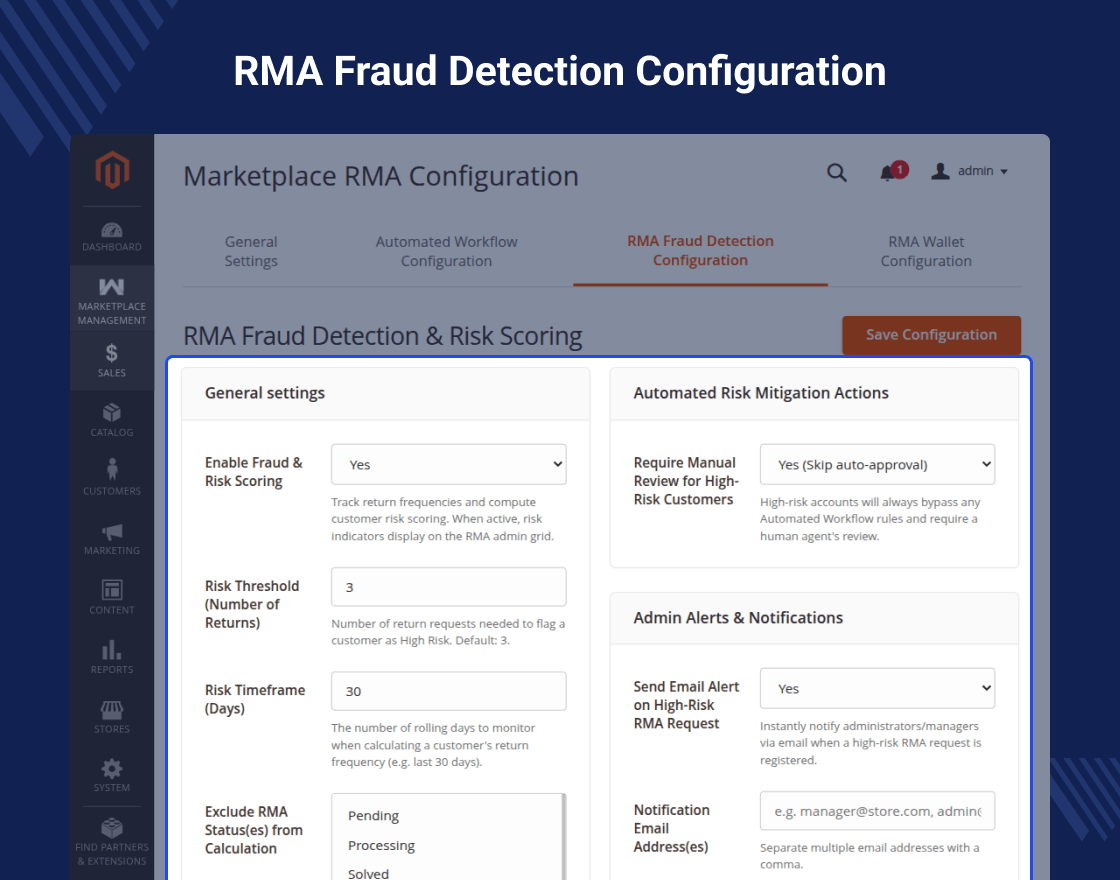Select Pending in exclude status list
Image resolution: width=1120 pixels, height=880 pixels.
point(374,816)
